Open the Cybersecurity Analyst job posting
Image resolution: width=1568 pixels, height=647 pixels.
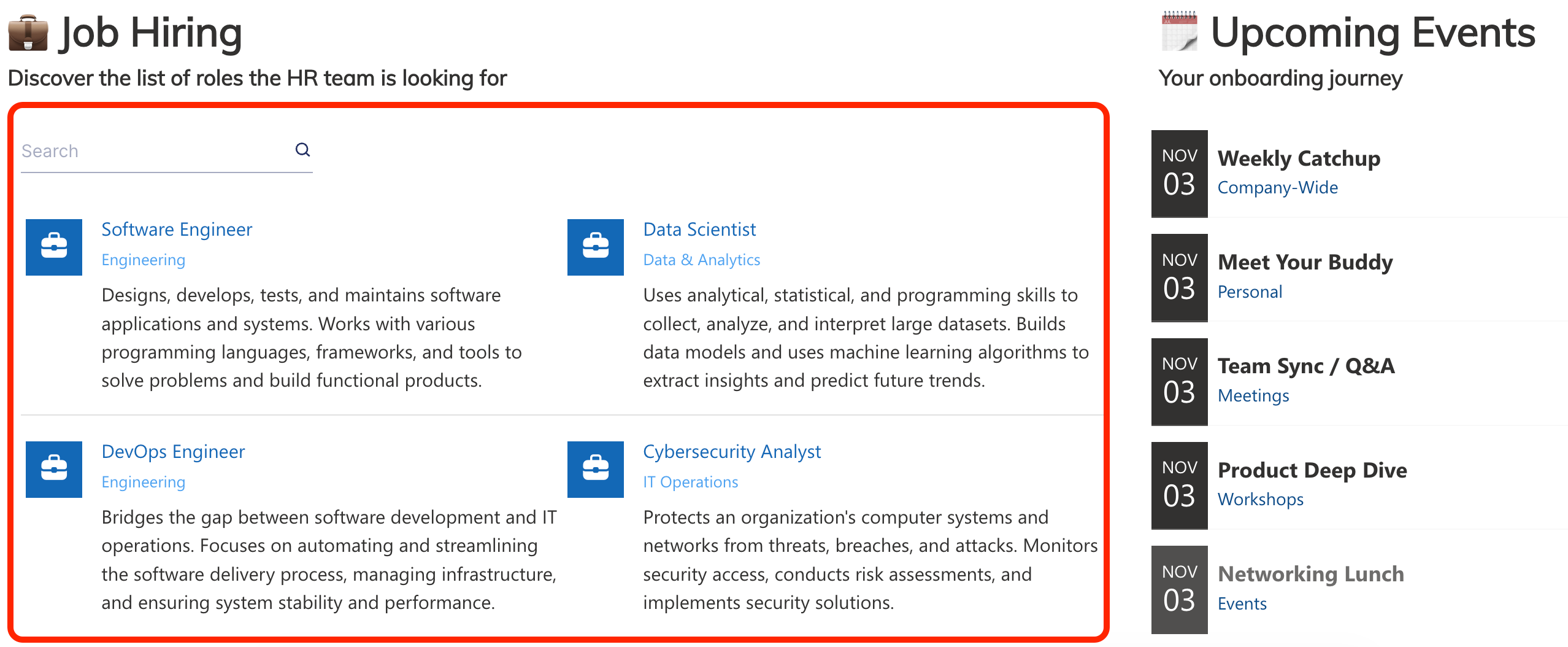[x=732, y=451]
